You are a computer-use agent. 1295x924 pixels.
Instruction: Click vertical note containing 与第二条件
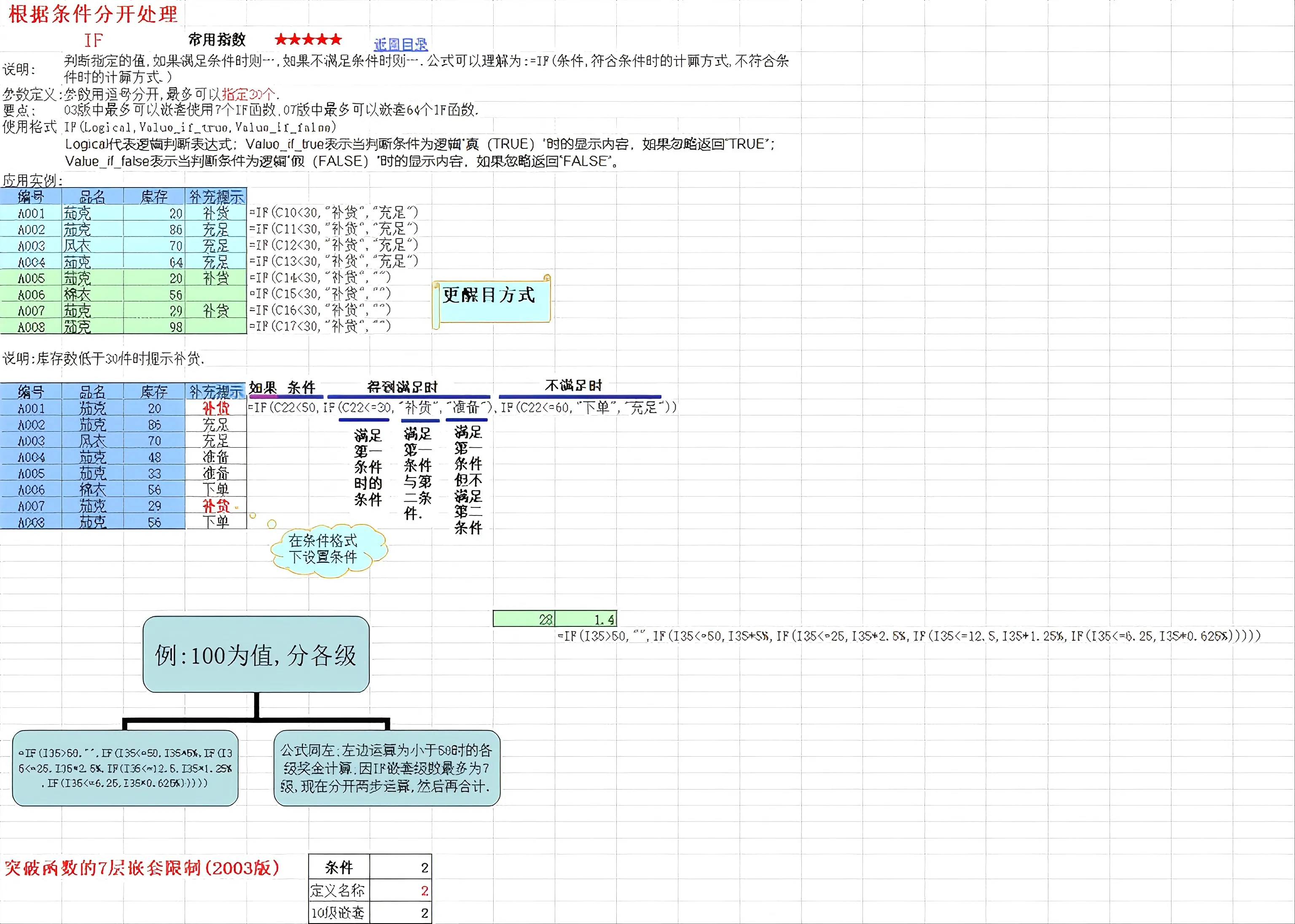[418, 473]
